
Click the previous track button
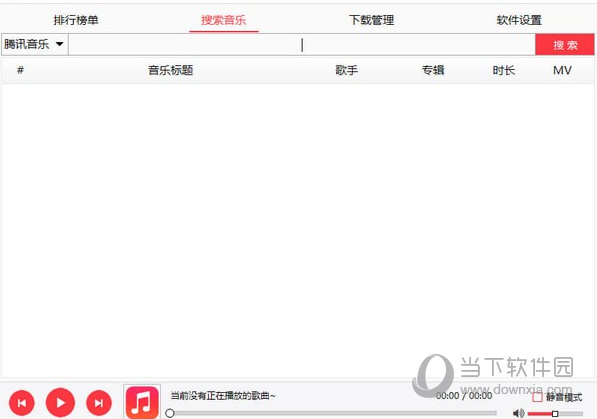coord(22,403)
